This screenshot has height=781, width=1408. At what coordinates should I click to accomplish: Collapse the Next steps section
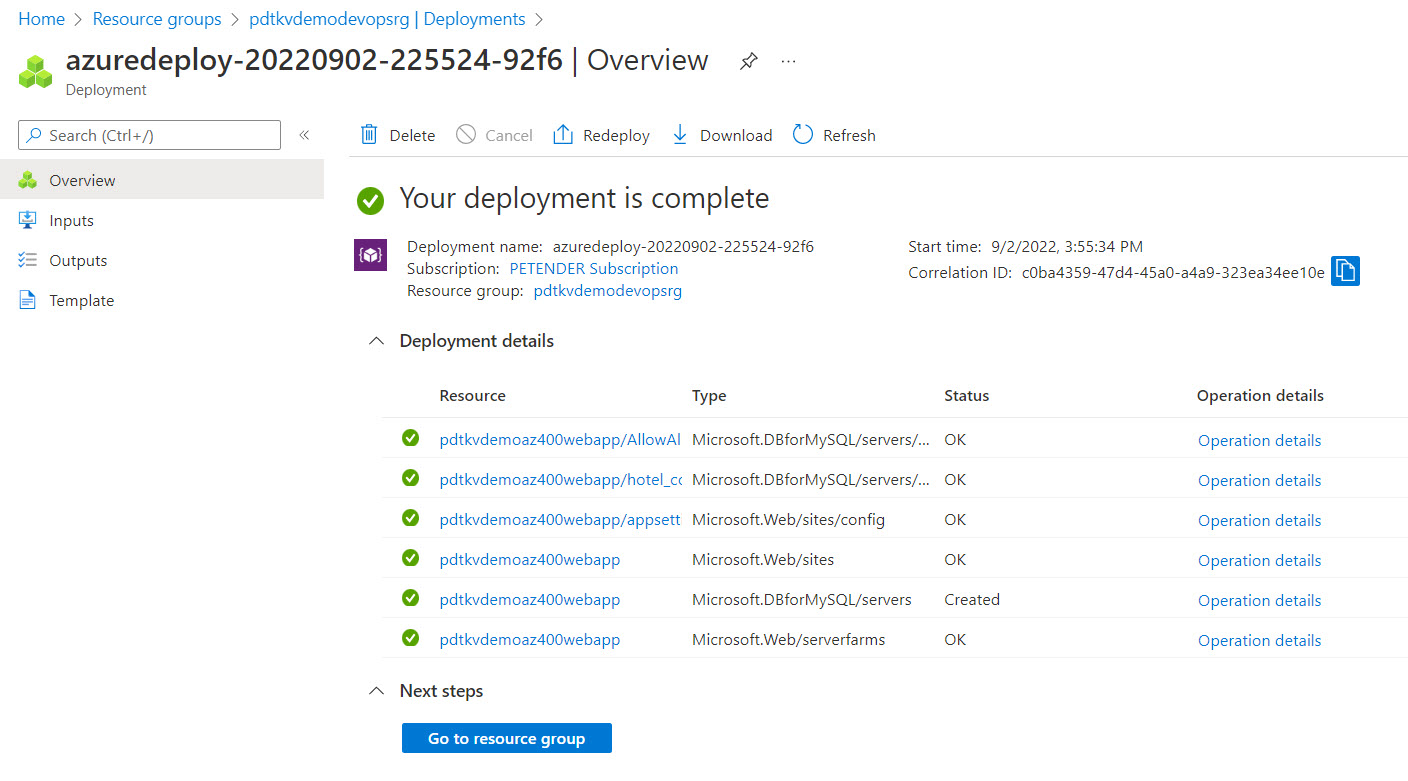[376, 690]
